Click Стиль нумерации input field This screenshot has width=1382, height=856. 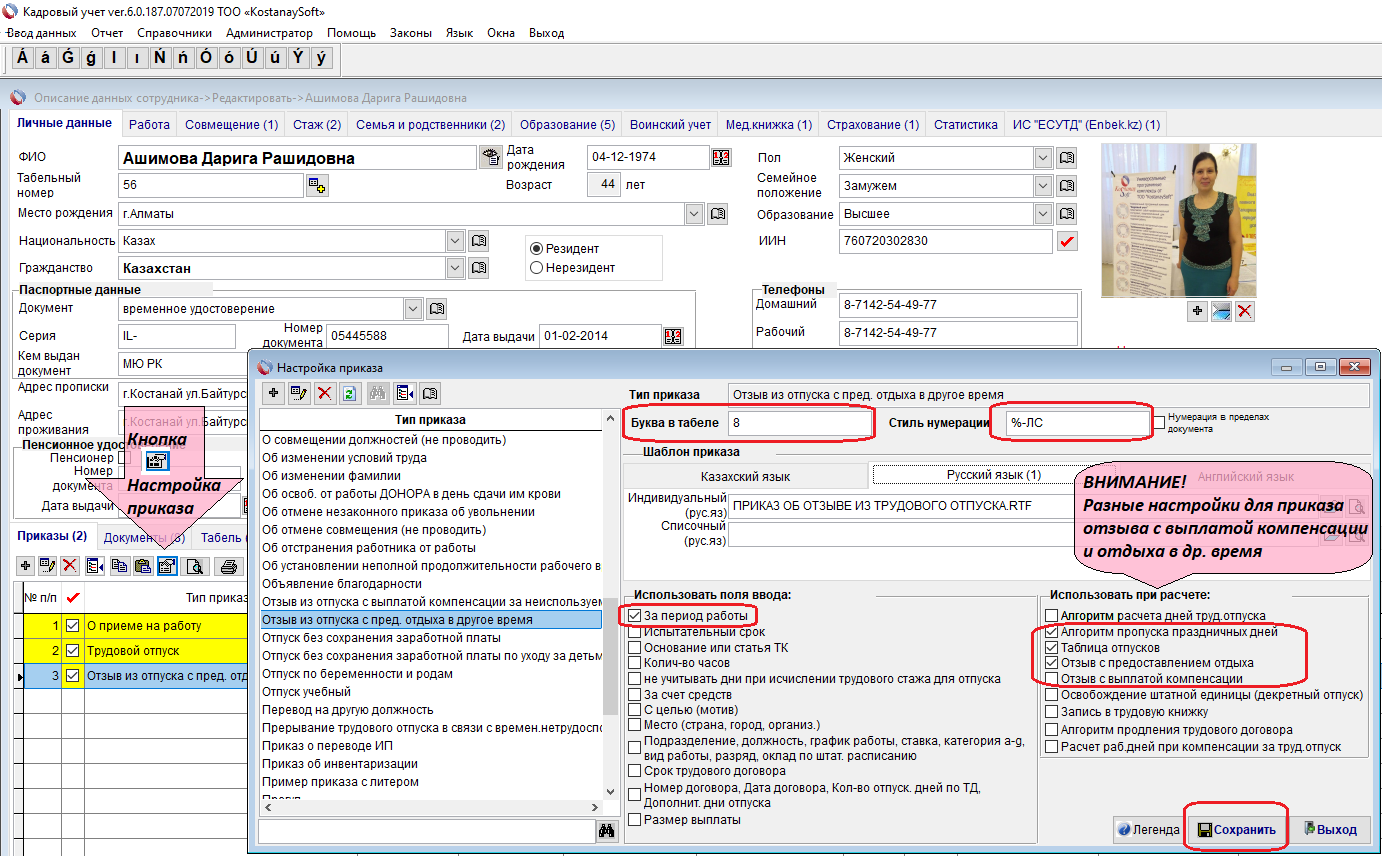[1078, 423]
